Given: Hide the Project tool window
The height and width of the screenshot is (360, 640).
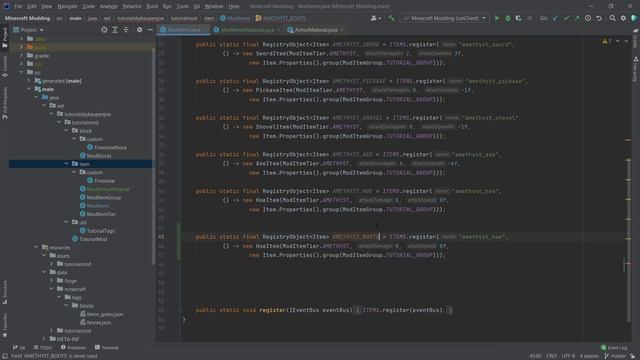Looking at the screenshot, I should pyautogui.click(x=150, y=30).
